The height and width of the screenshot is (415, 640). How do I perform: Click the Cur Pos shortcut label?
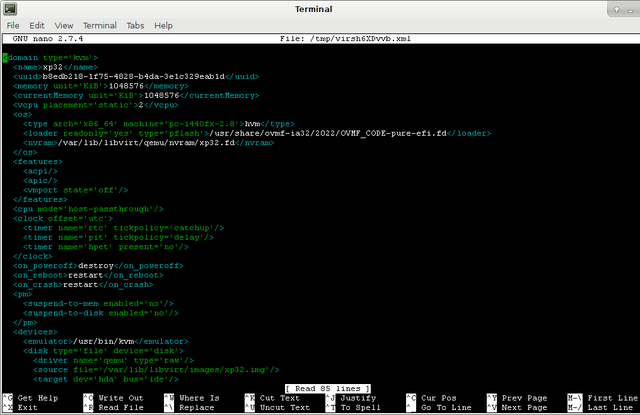click(439, 398)
